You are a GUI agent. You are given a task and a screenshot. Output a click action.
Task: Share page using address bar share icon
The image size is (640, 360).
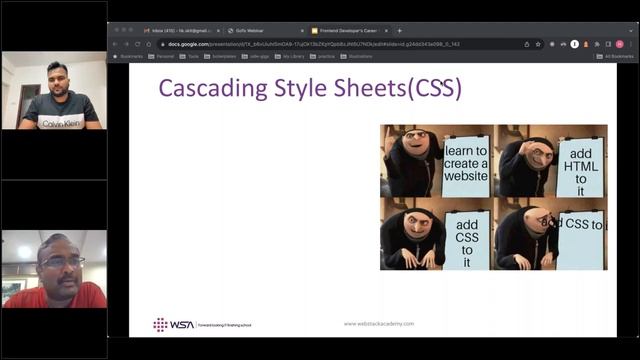click(527, 44)
